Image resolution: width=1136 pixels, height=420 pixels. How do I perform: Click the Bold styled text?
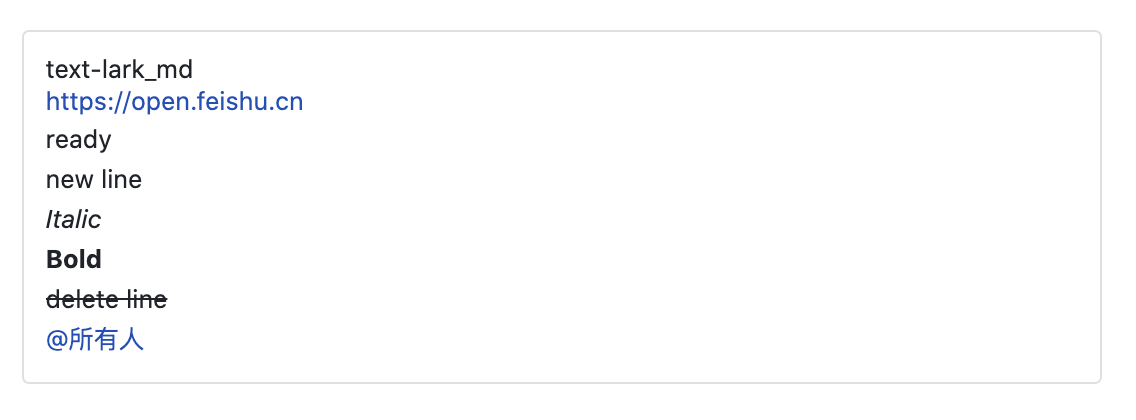[73, 259]
